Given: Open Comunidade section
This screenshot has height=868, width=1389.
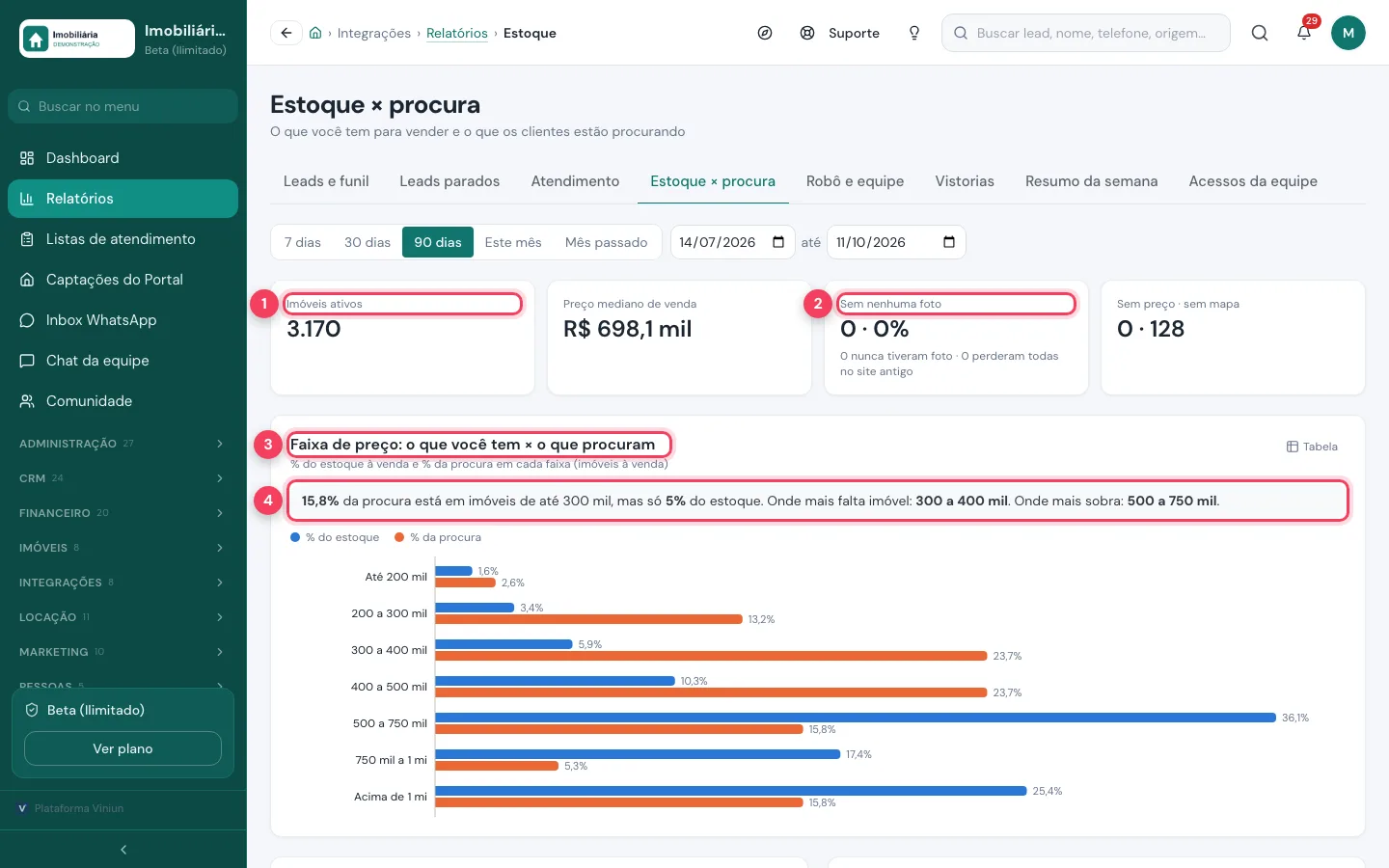Looking at the screenshot, I should coord(123,401).
